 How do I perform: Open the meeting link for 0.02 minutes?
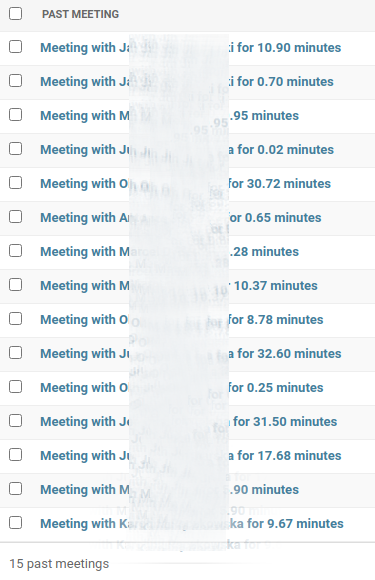click(187, 150)
